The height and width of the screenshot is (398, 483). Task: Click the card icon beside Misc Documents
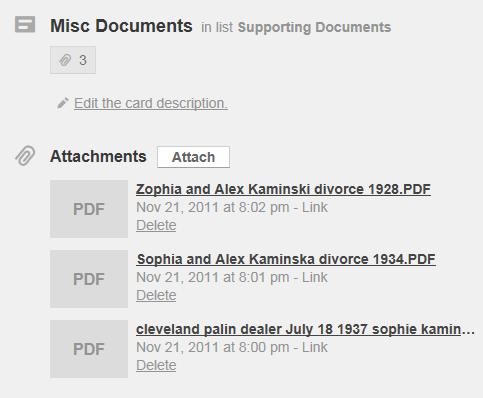tap(25, 24)
